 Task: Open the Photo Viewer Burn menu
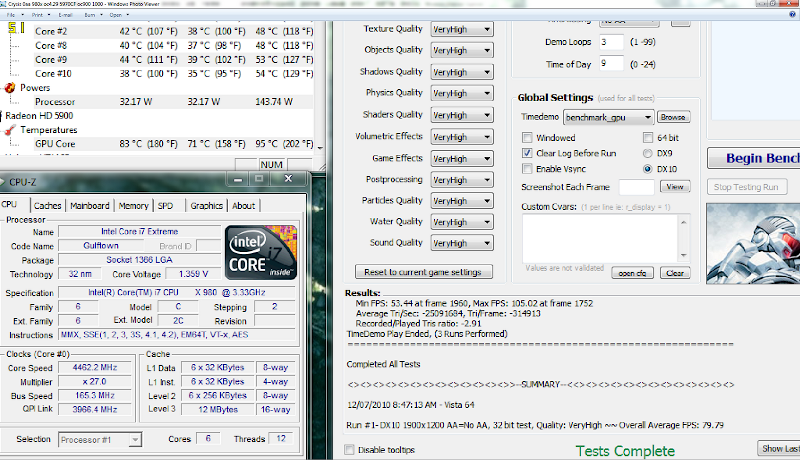[93, 15]
